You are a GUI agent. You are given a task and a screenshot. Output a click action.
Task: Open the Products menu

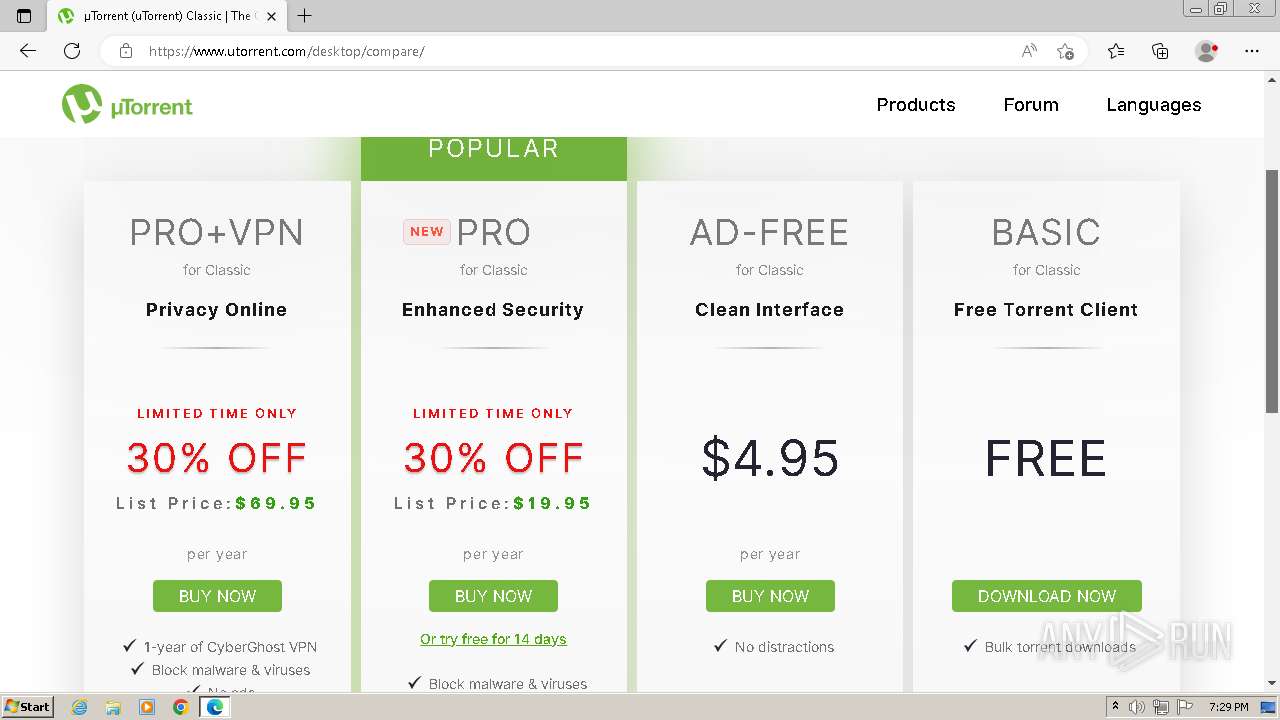pyautogui.click(x=915, y=105)
